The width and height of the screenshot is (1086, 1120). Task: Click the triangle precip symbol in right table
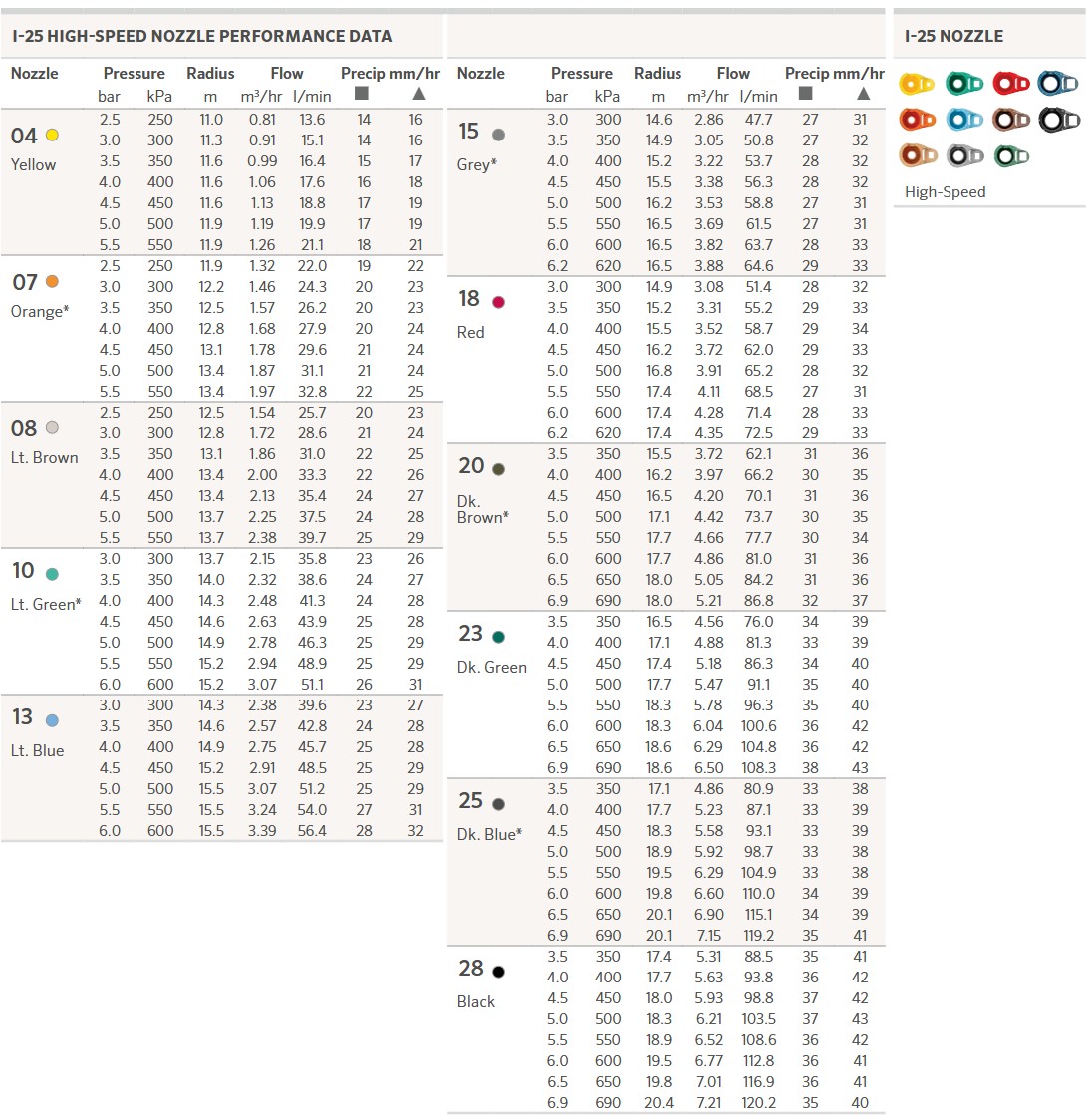(x=863, y=94)
